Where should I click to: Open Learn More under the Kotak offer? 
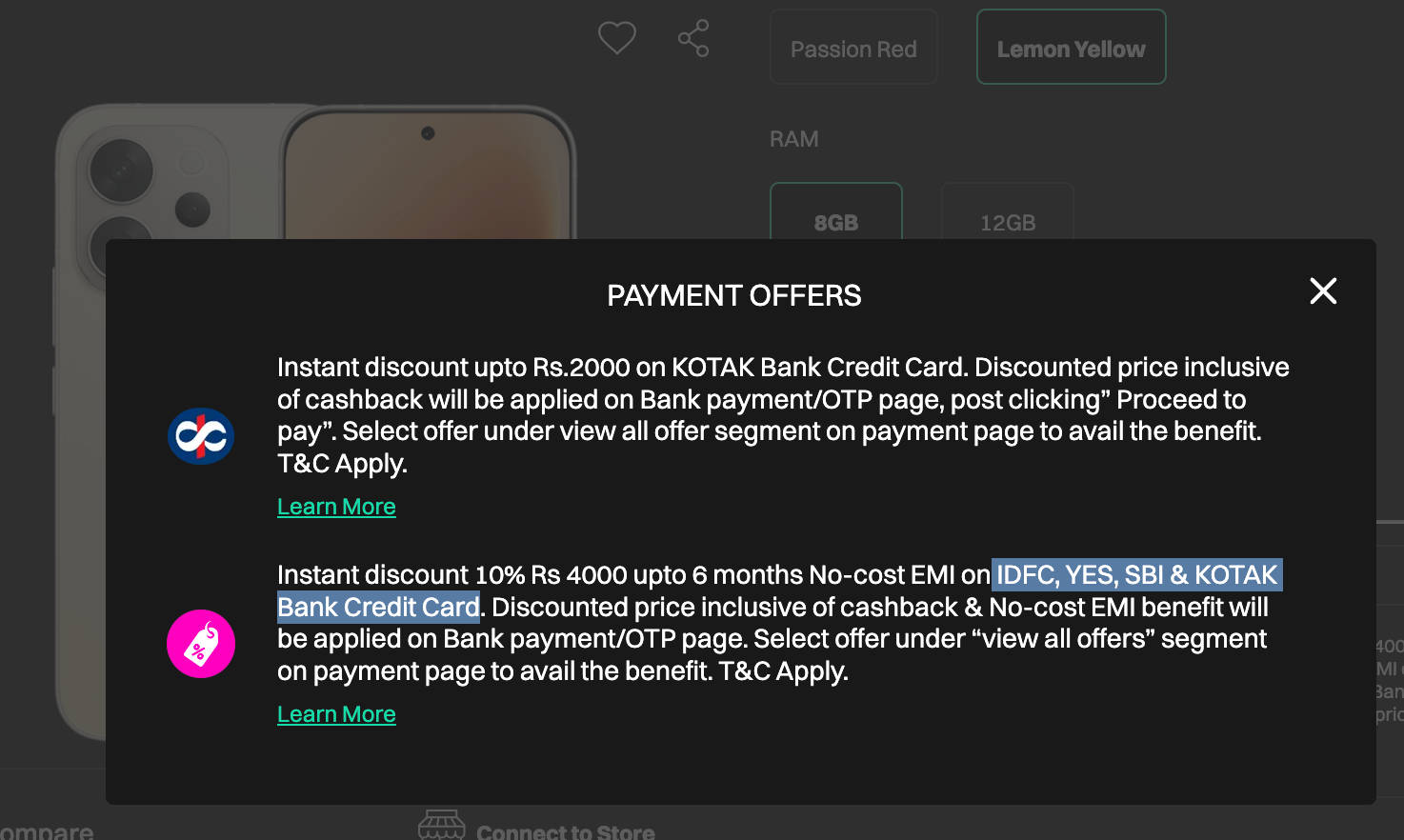pyautogui.click(x=336, y=507)
